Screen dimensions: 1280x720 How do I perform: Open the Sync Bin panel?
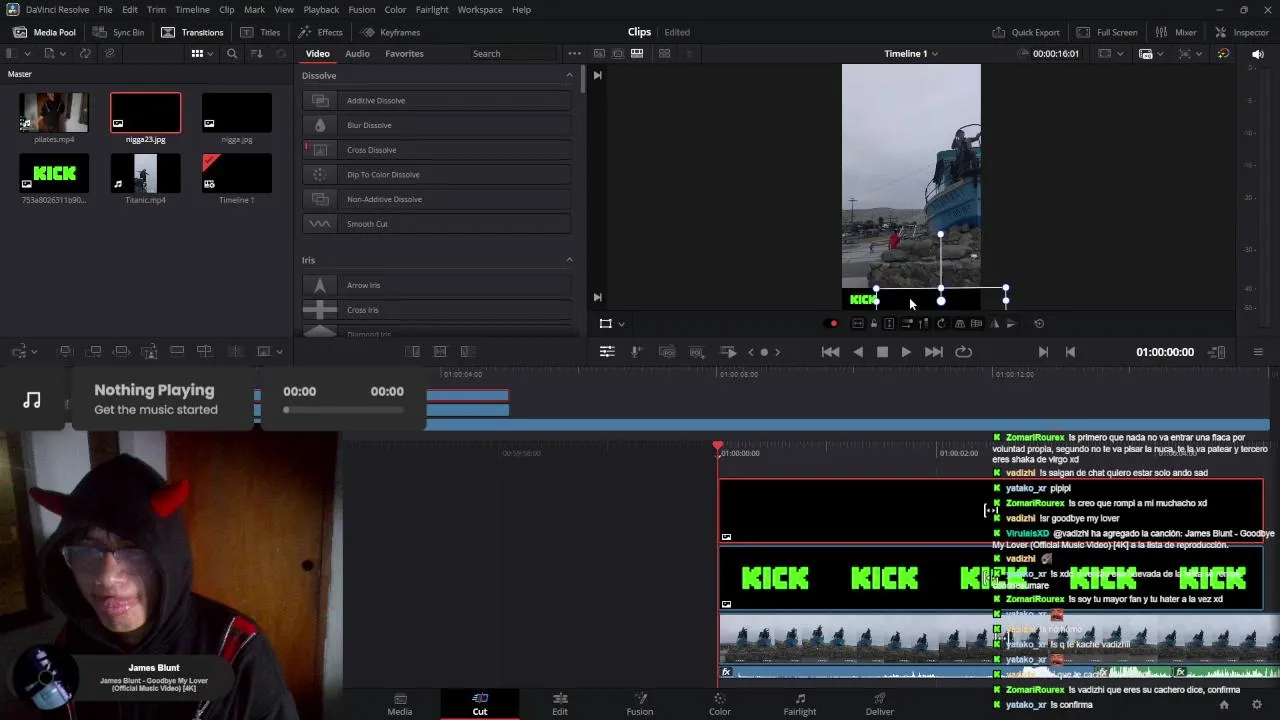(x=118, y=32)
